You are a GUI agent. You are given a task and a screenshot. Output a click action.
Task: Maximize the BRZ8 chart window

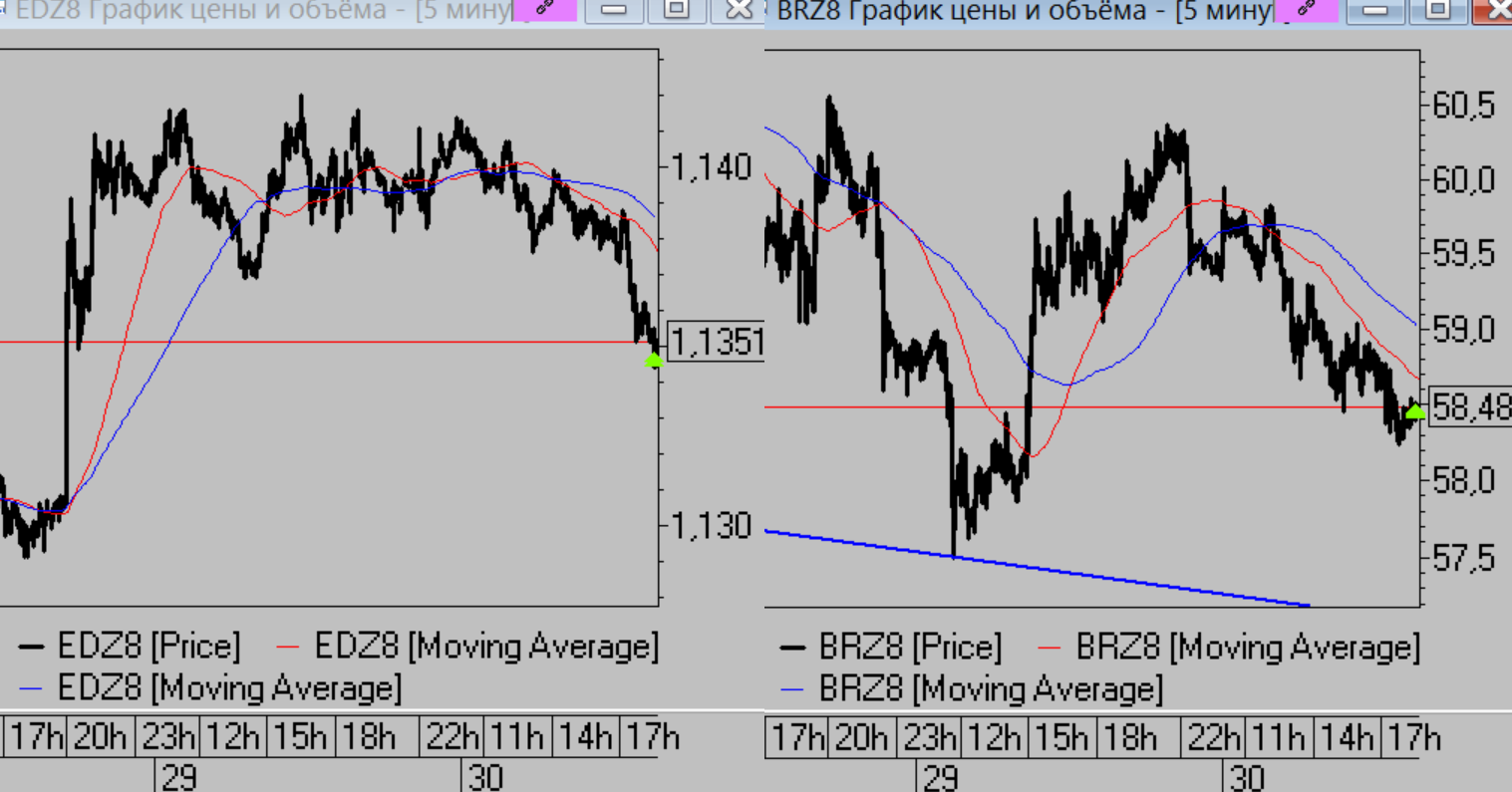tap(1438, 10)
